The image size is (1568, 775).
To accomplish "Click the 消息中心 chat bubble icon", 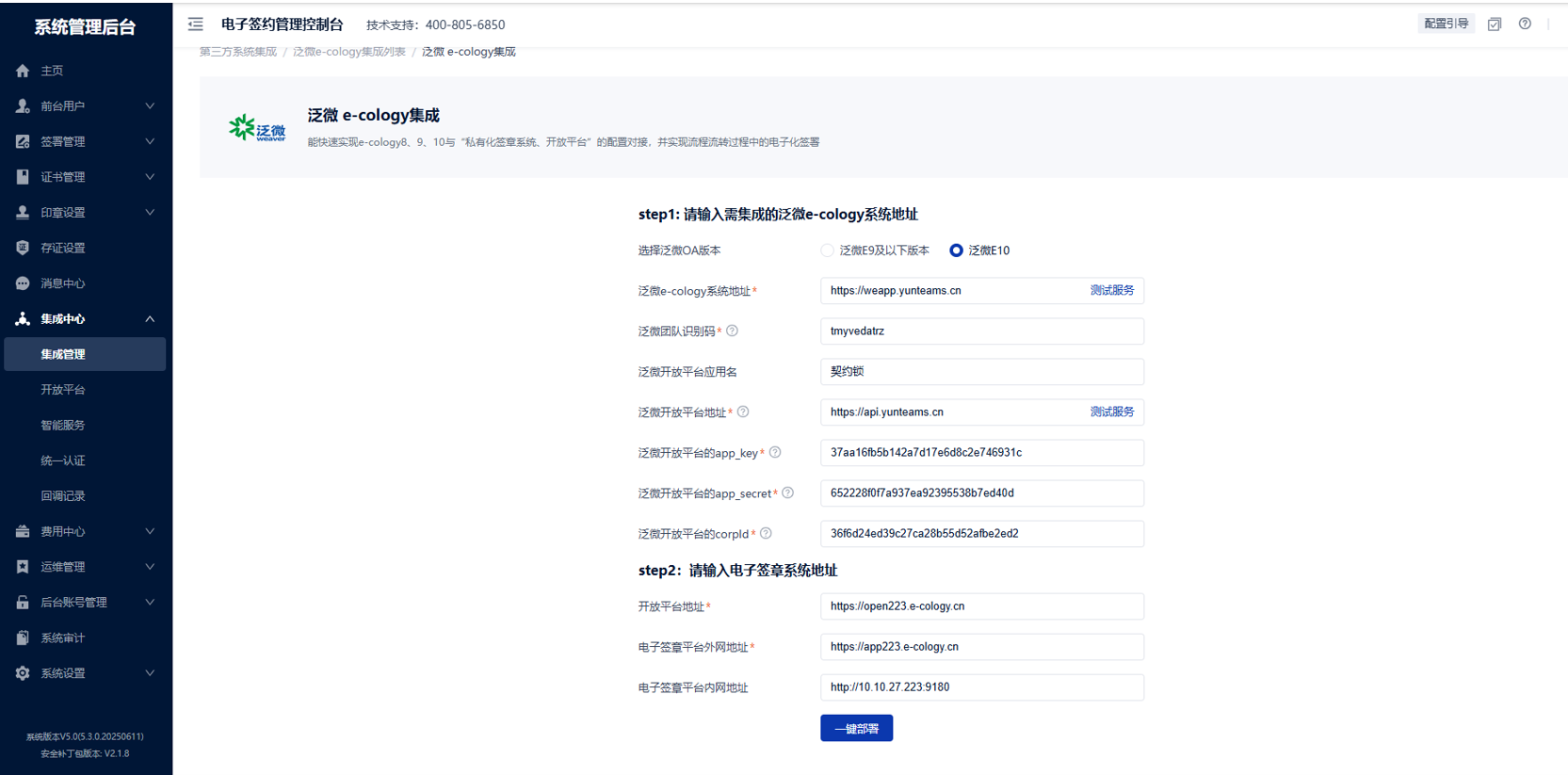I will click(23, 283).
